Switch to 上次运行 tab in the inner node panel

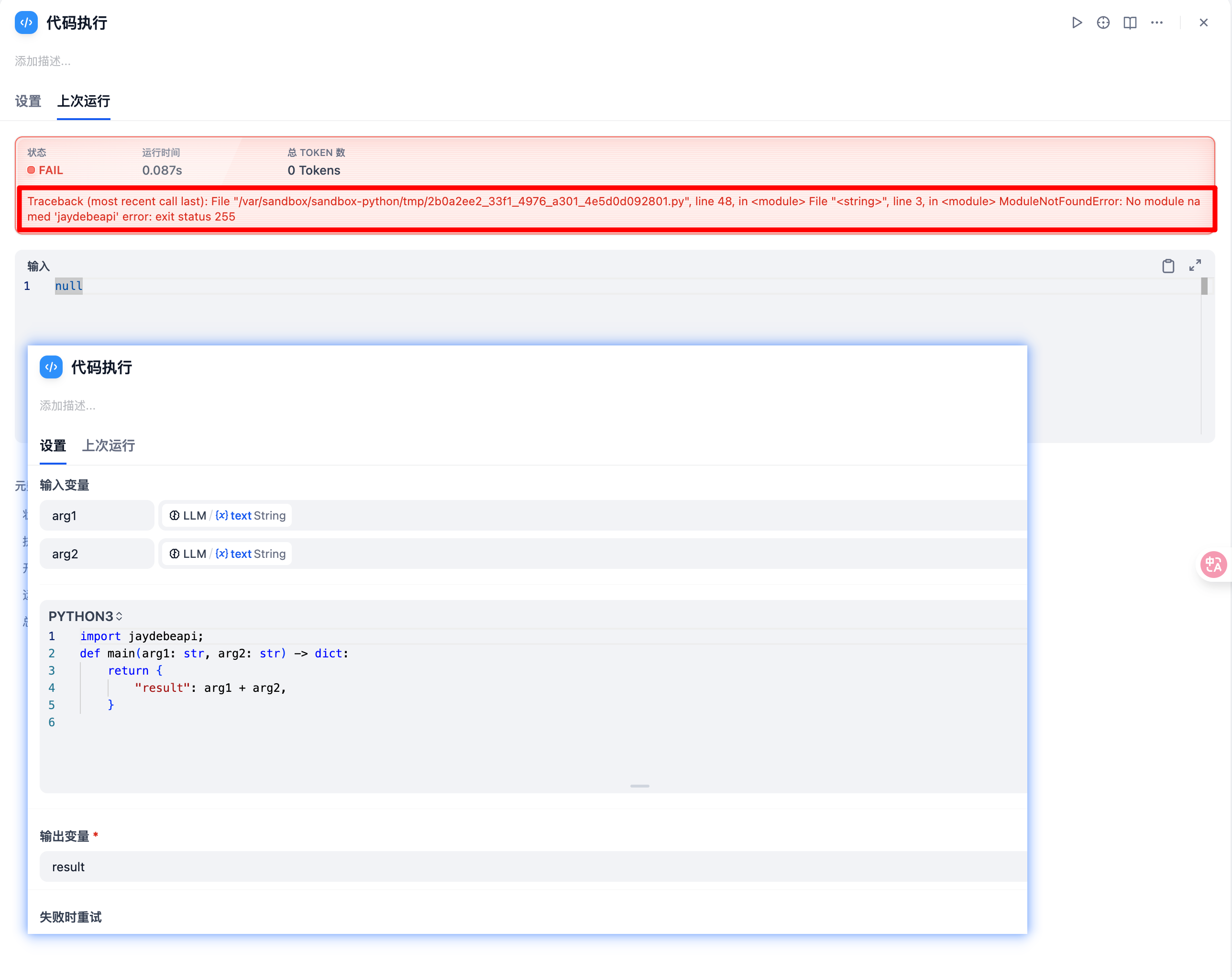coord(108,446)
